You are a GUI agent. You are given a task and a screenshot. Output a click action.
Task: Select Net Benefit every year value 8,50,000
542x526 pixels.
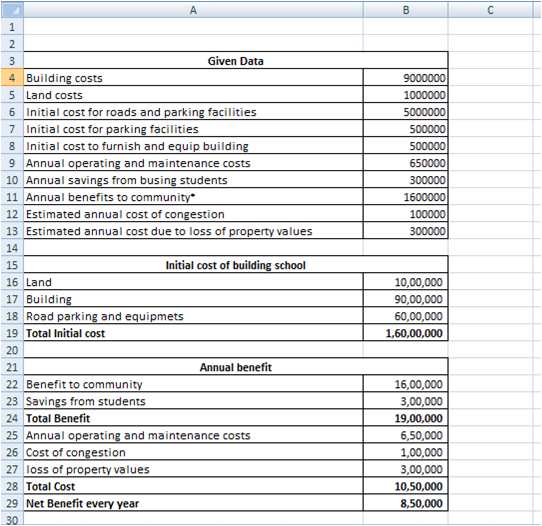click(406, 503)
